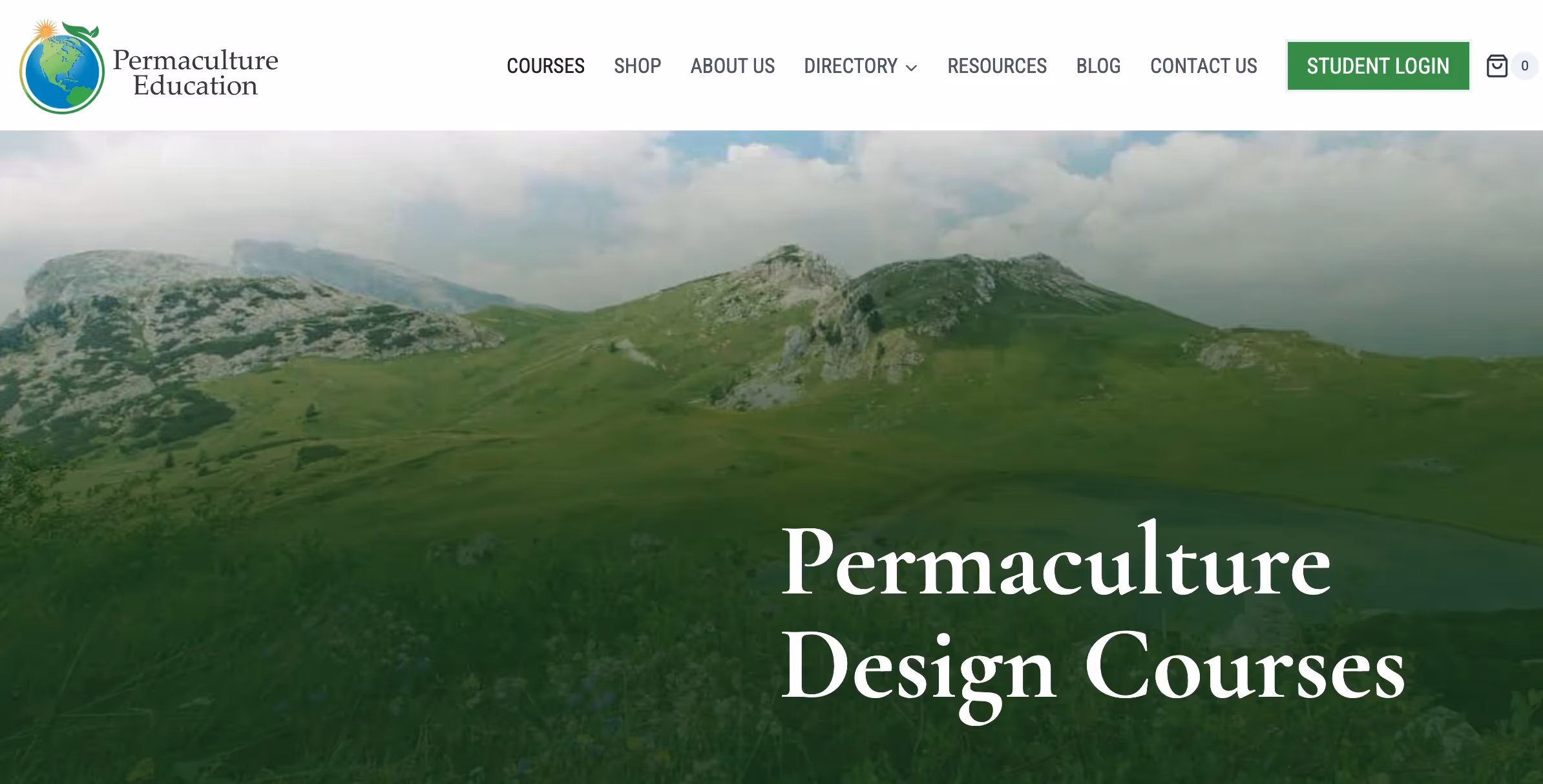Viewport: 1543px width, 784px height.
Task: Open the Directory menu item
Action: click(x=850, y=66)
